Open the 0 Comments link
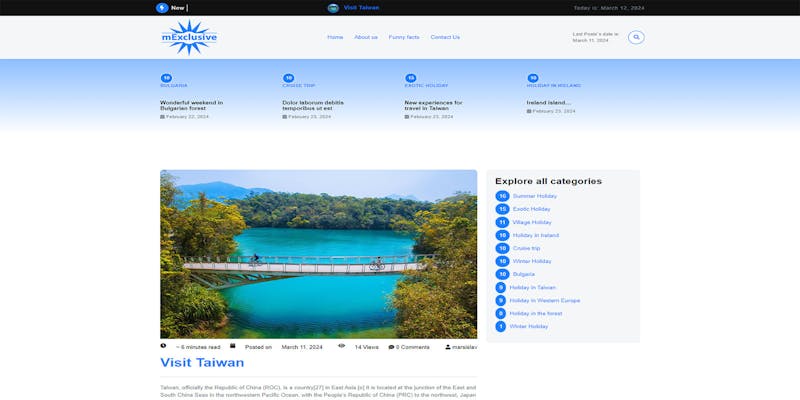The height and width of the screenshot is (400, 800). [413, 347]
